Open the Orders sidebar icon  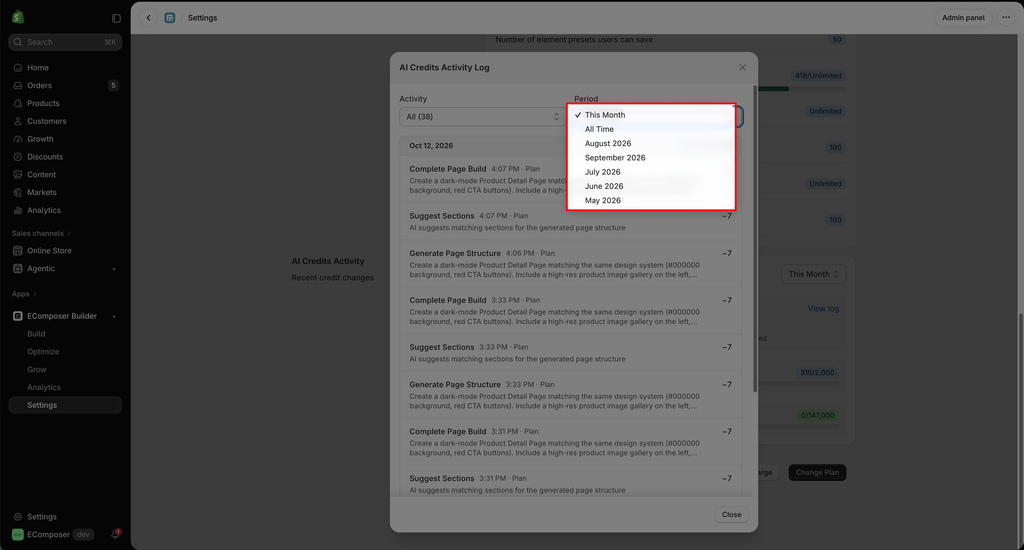pos(18,86)
